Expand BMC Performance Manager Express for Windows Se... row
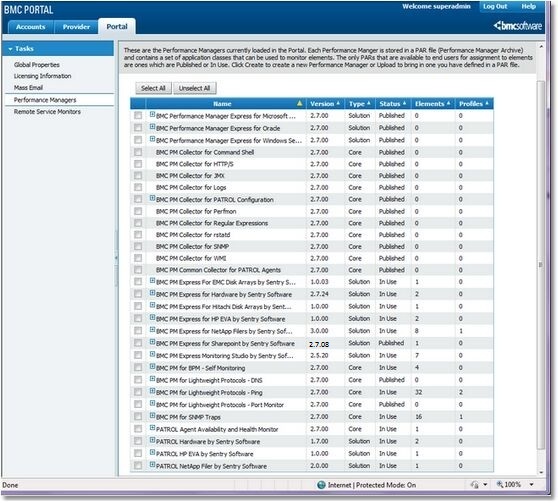 pyautogui.click(x=152, y=139)
